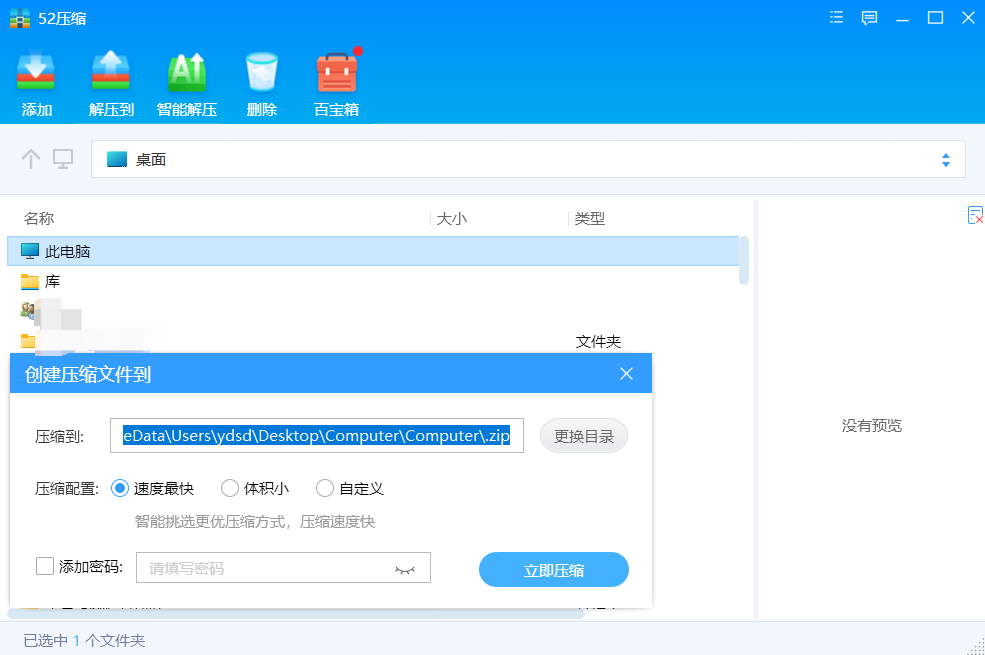The image size is (985, 655).
Task: Click inside the compression path input field
Action: [x=317, y=436]
